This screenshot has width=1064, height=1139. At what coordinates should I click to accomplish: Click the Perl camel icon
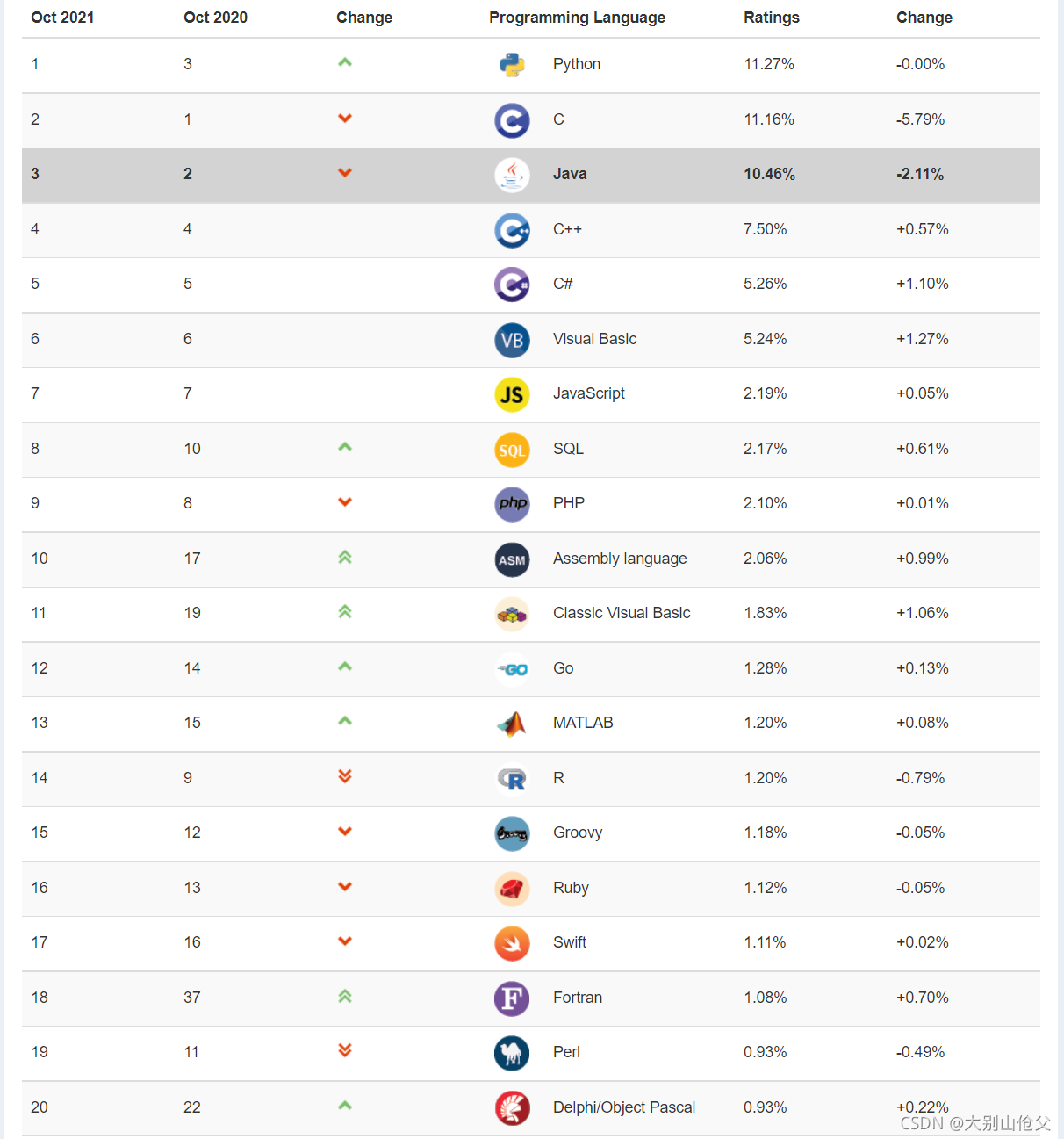[512, 1053]
